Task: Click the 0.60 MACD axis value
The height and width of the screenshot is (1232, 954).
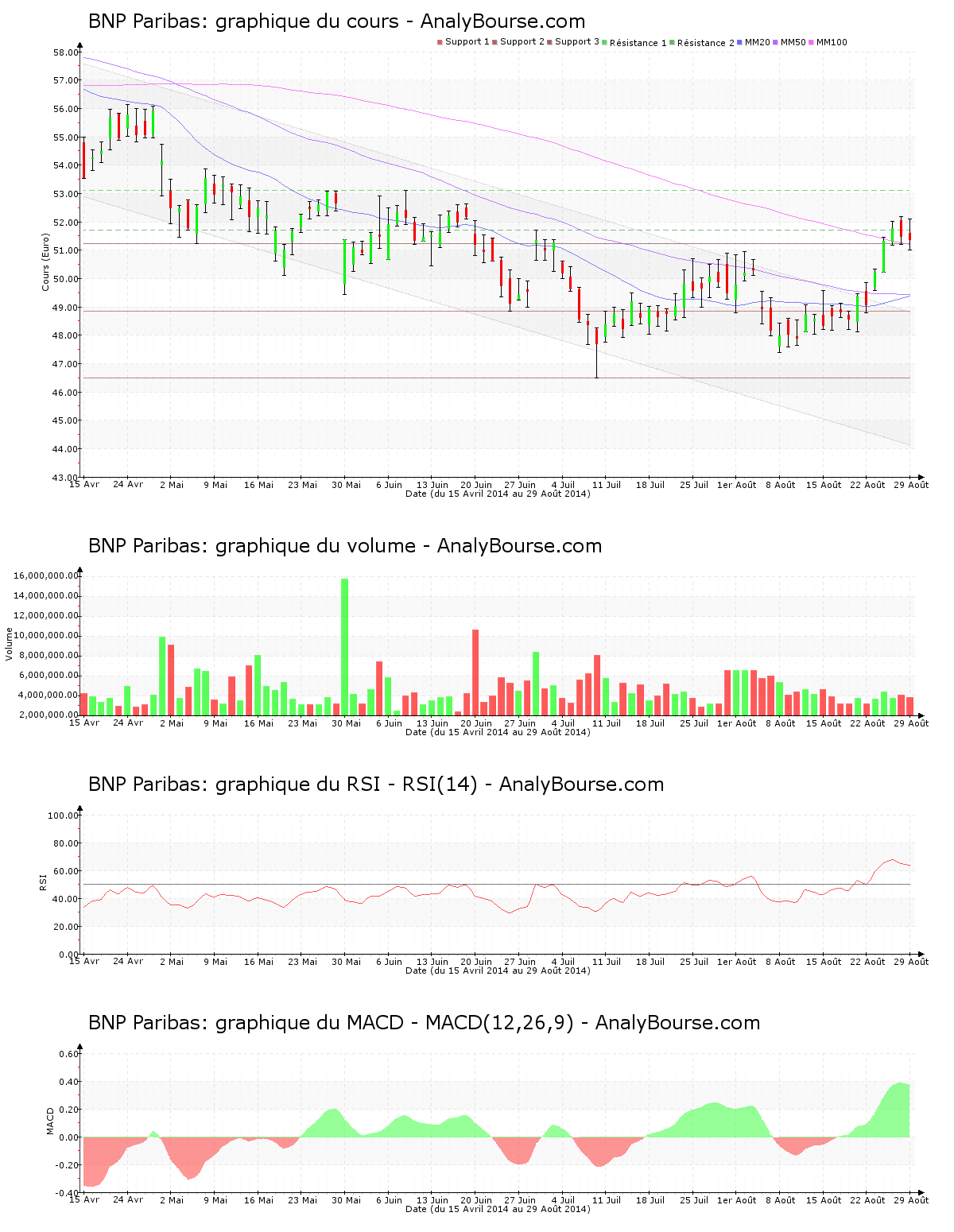Action: tap(69, 1054)
